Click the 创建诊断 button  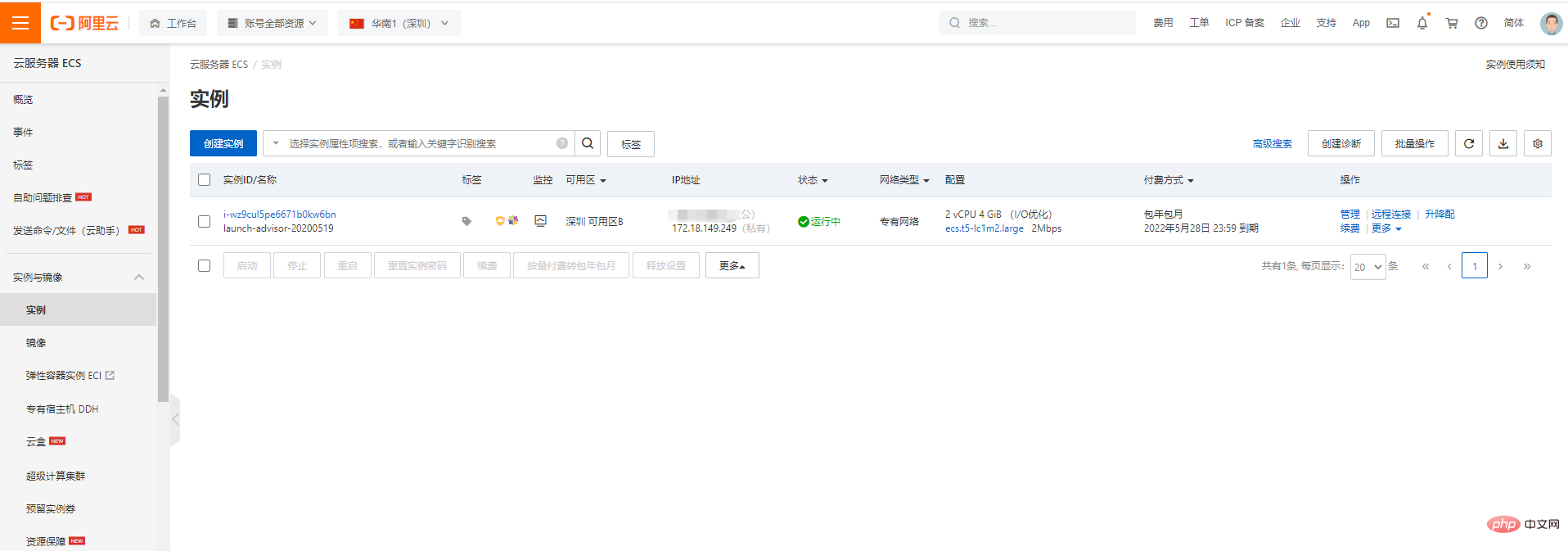pyautogui.click(x=1341, y=143)
